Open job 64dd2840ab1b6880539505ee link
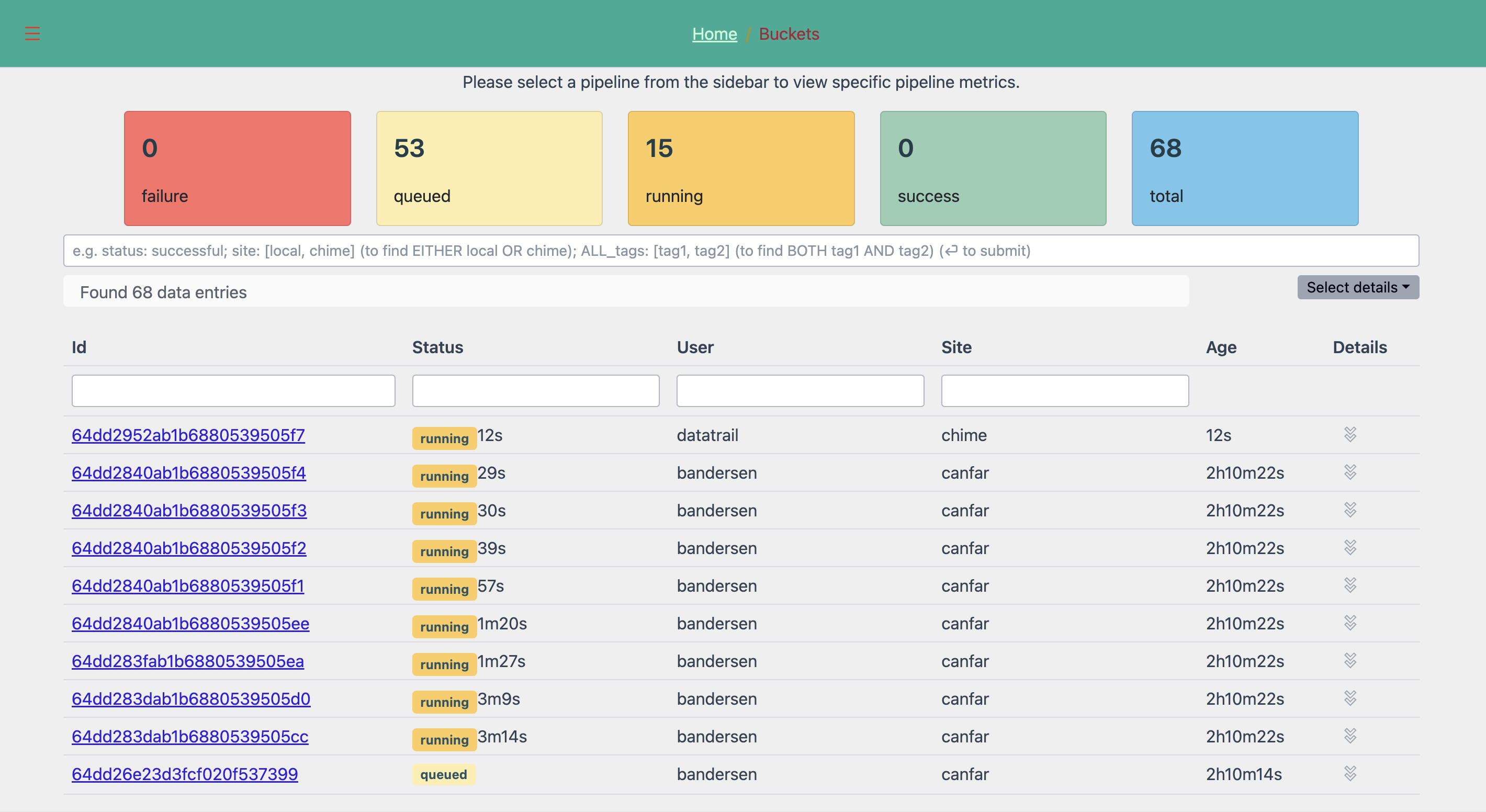This screenshot has width=1486, height=812. click(x=190, y=624)
